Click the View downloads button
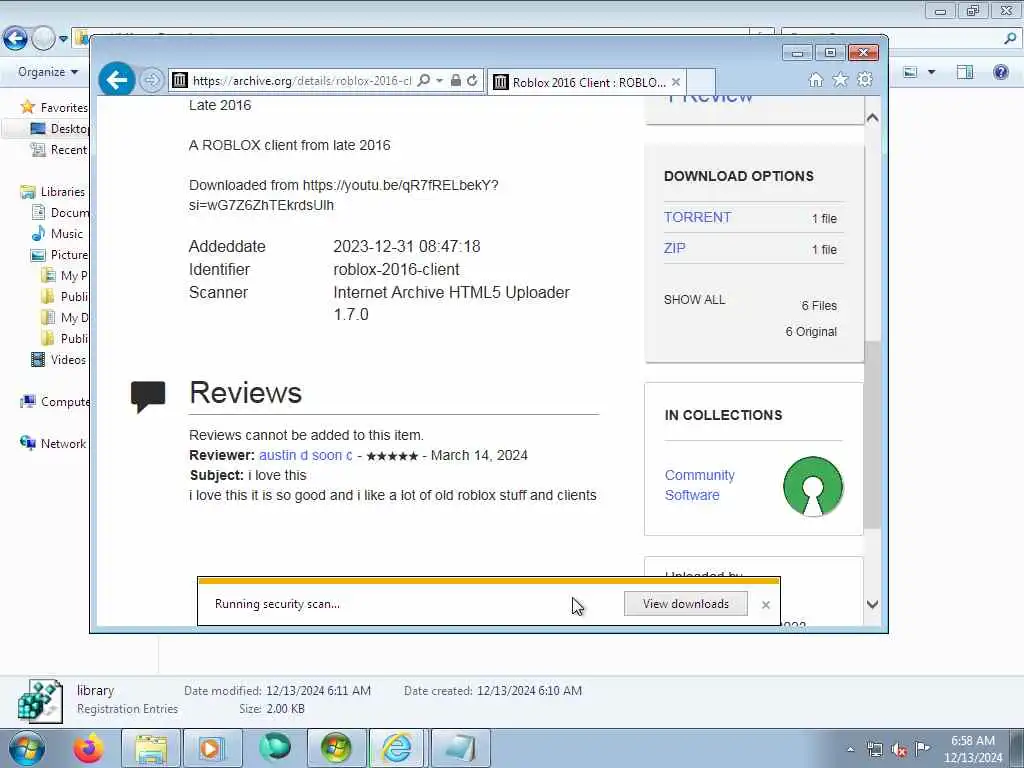 (x=685, y=603)
